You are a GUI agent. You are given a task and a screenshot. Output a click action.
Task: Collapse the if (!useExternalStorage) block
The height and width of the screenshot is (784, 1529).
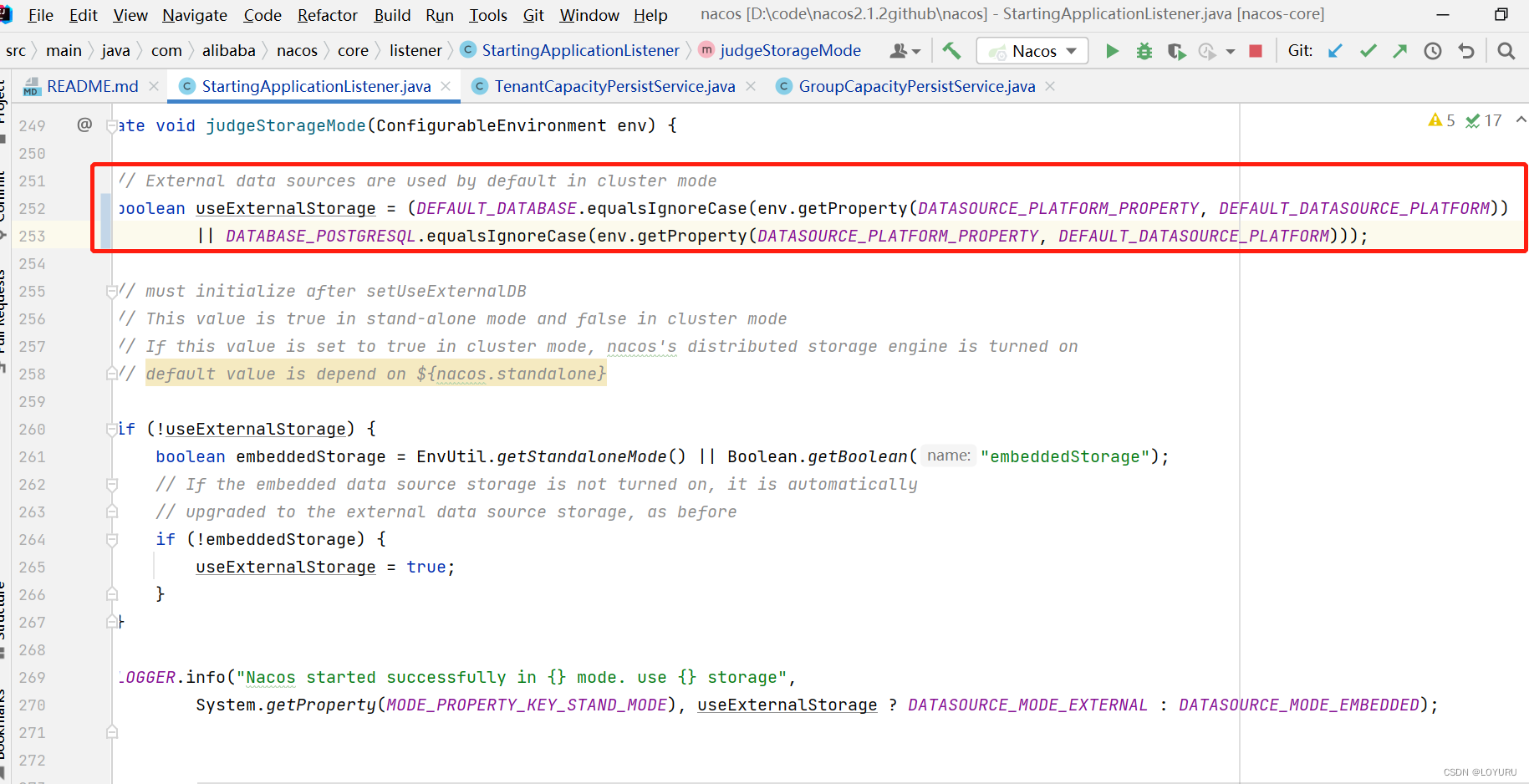pos(112,430)
